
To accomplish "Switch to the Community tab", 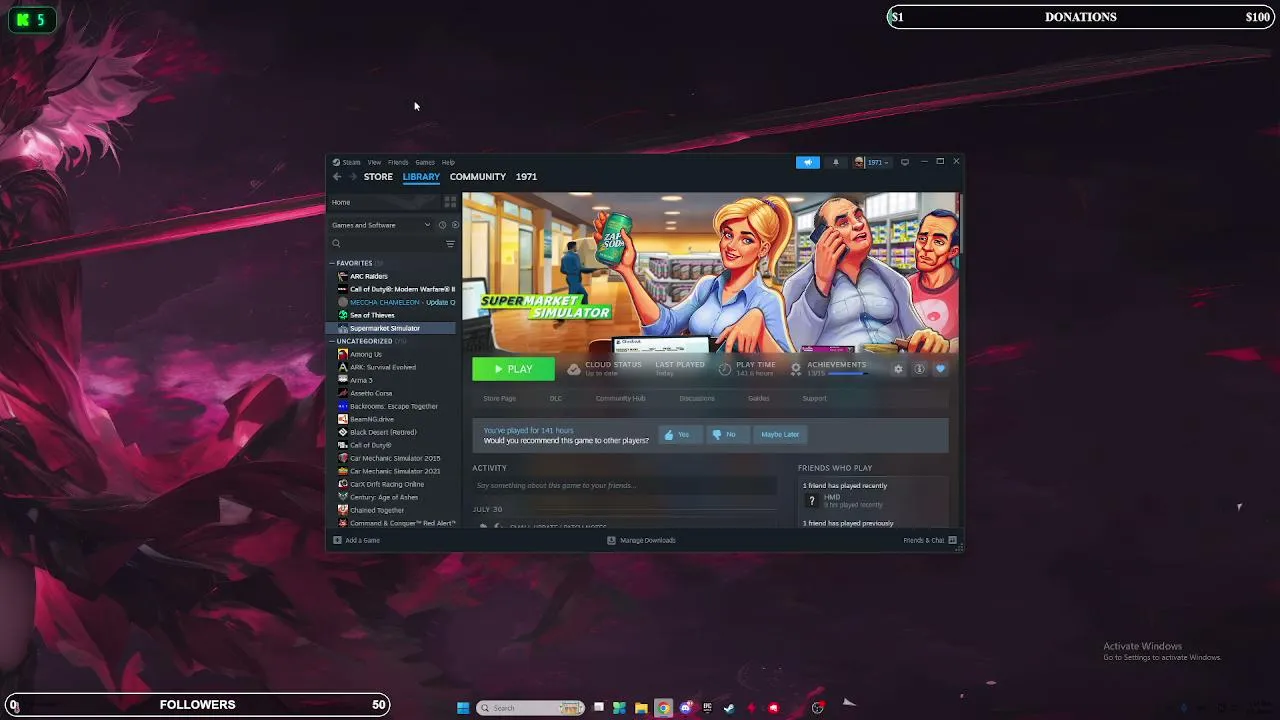I will pos(478,177).
